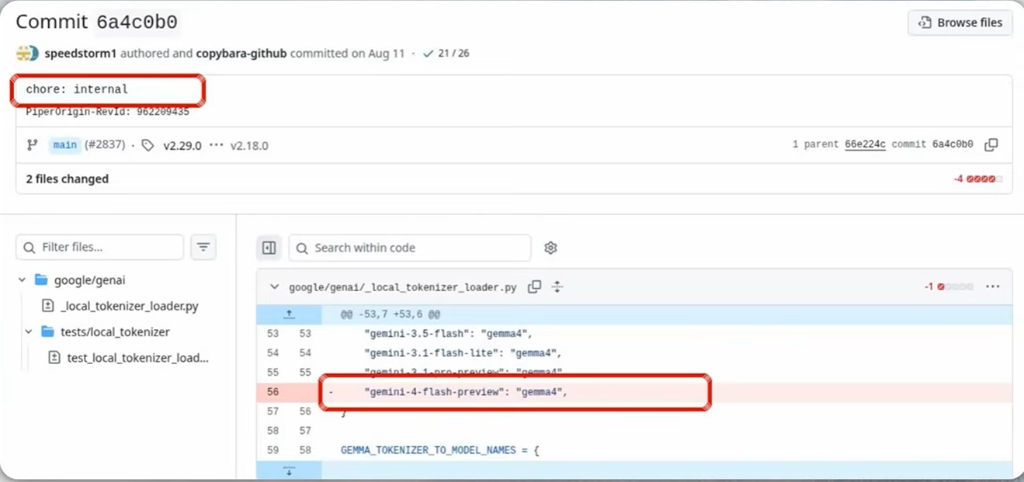This screenshot has width=1024, height=482.
Task: Click the Filter files input field
Action: [x=100, y=248]
